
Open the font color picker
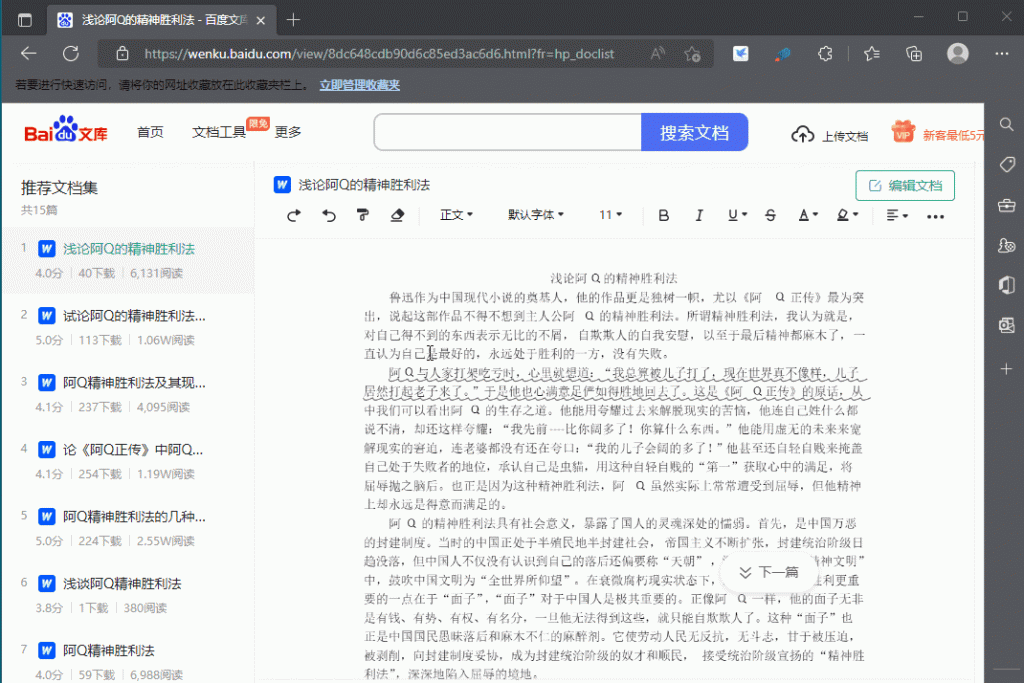(x=807, y=215)
